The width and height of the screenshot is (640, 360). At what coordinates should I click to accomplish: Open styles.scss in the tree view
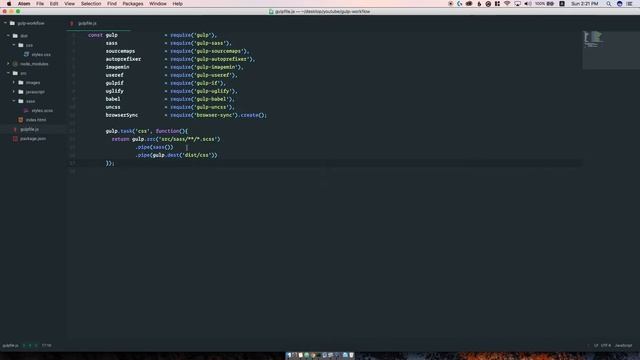[x=42, y=111]
